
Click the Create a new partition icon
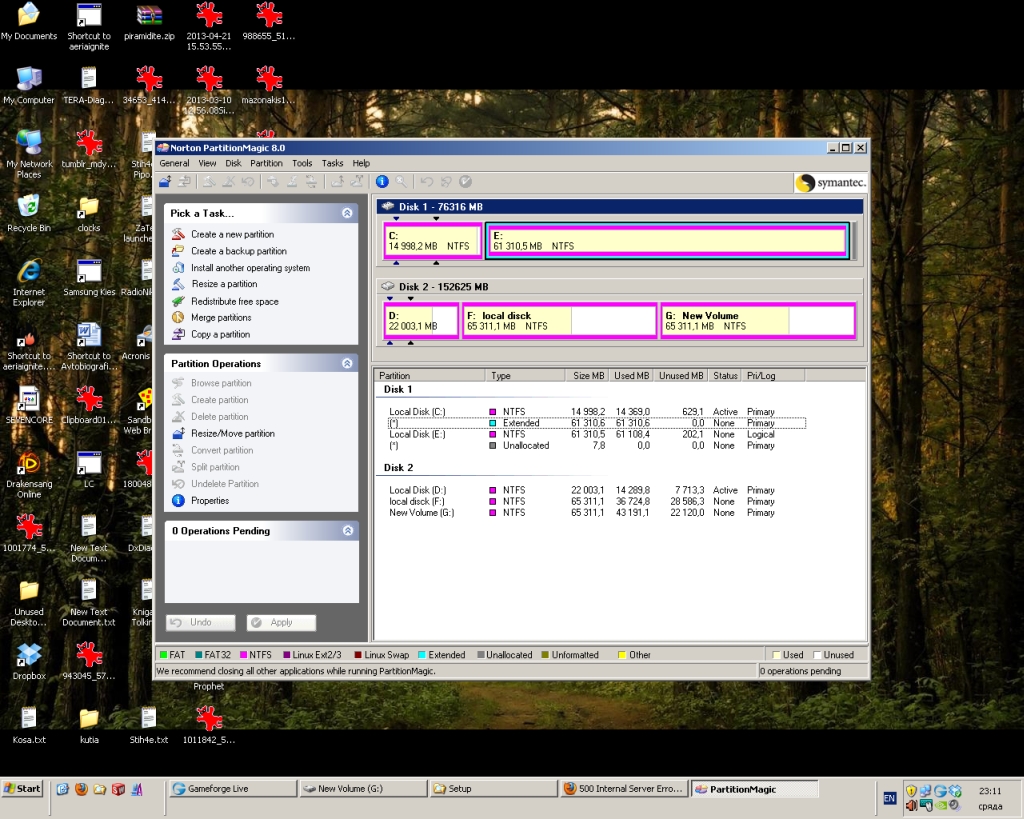click(x=179, y=234)
